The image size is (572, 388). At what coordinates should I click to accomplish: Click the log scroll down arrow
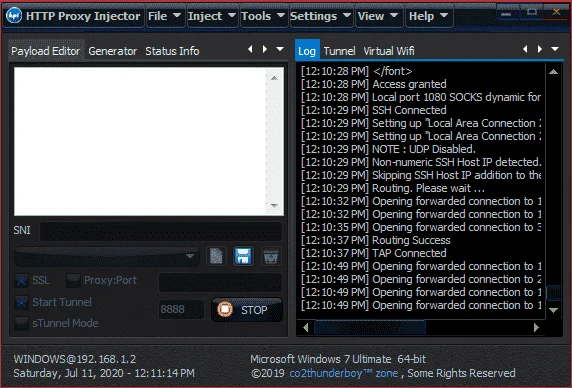553,310
